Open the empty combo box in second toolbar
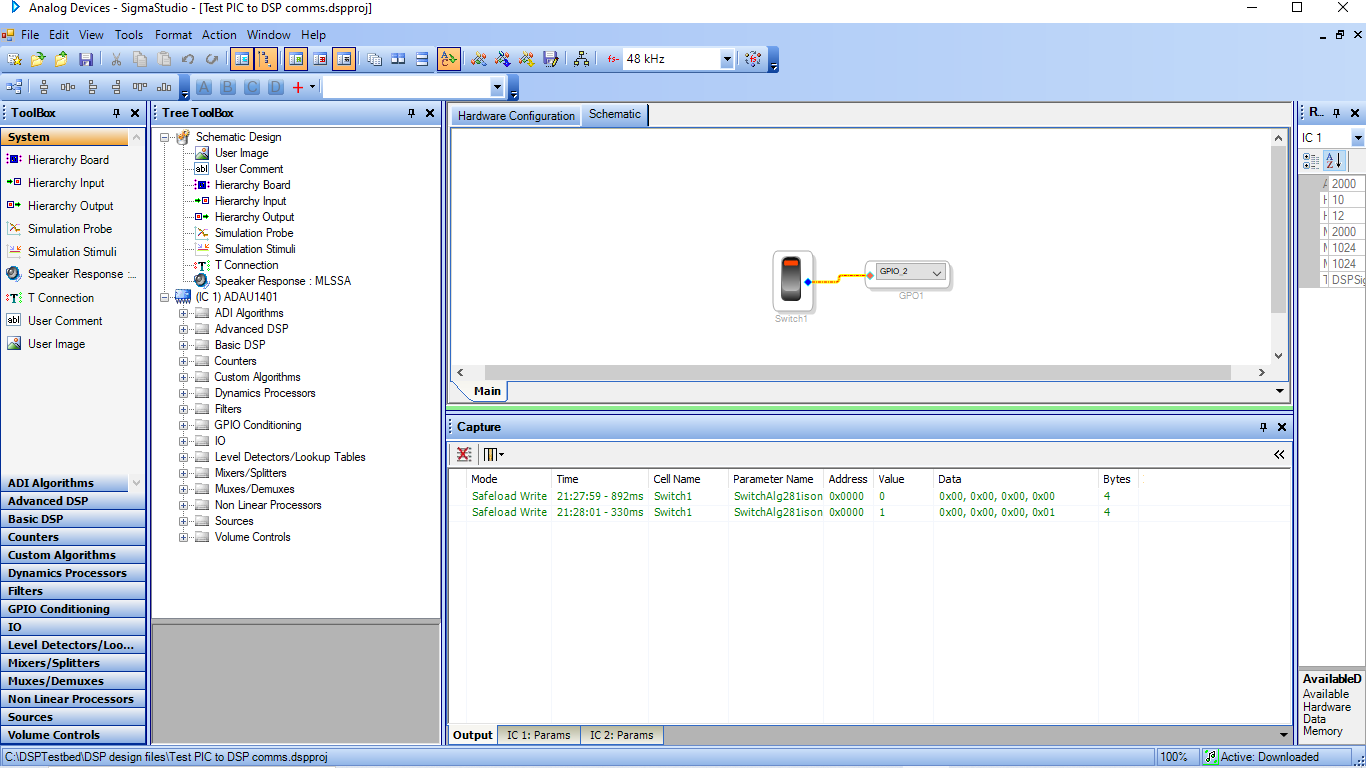This screenshot has width=1366, height=768. [497, 87]
